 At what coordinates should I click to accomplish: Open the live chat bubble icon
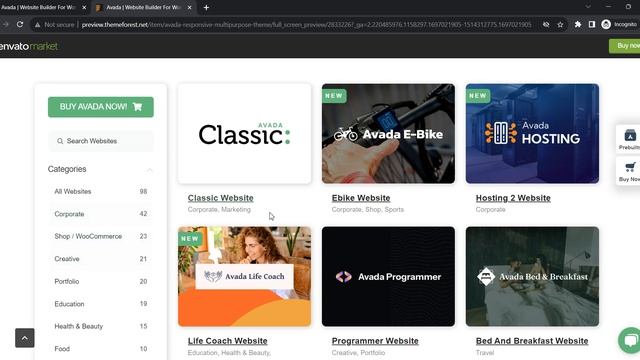[x=630, y=340]
